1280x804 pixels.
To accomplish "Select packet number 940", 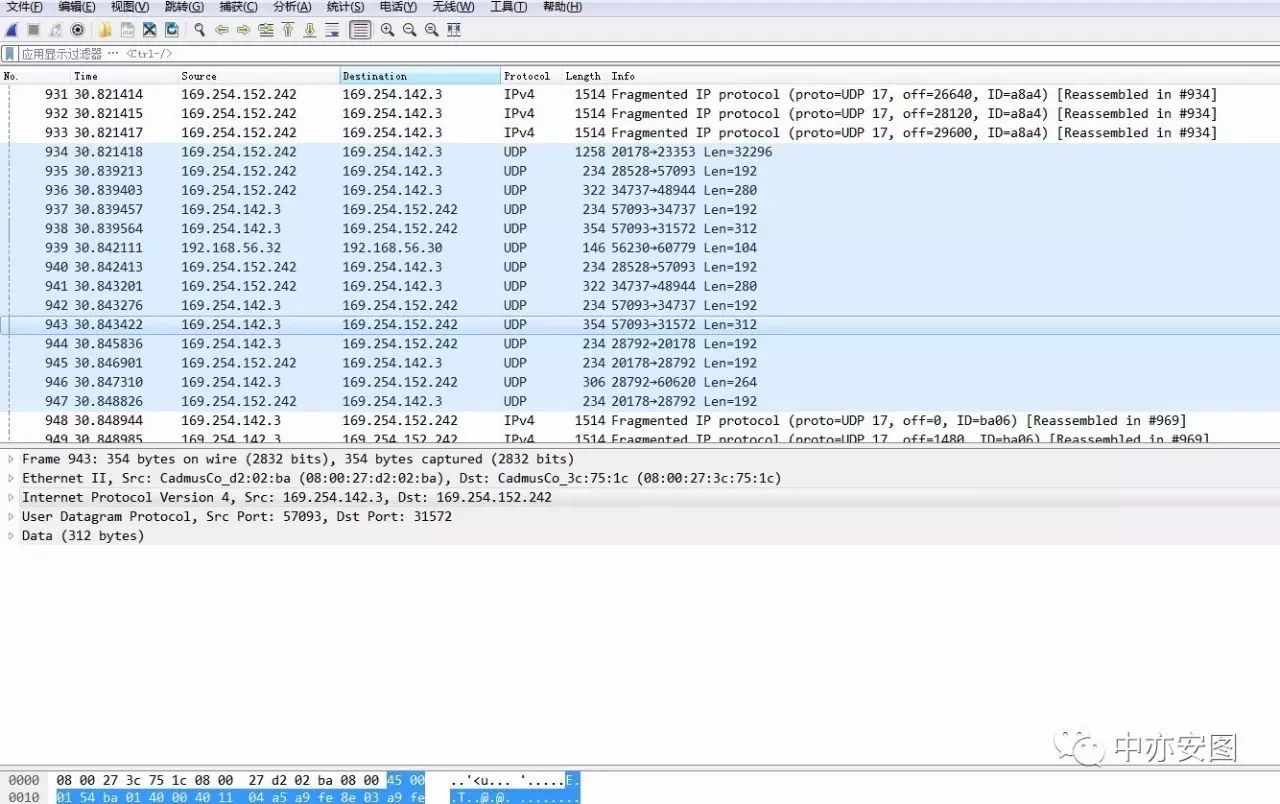I will (x=640, y=266).
